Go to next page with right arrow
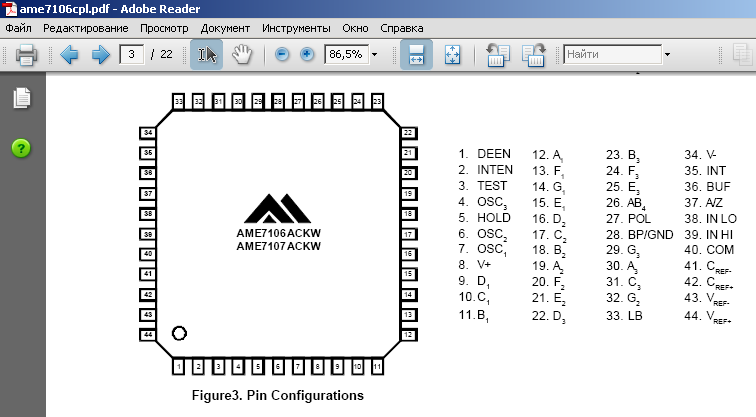 (100, 54)
